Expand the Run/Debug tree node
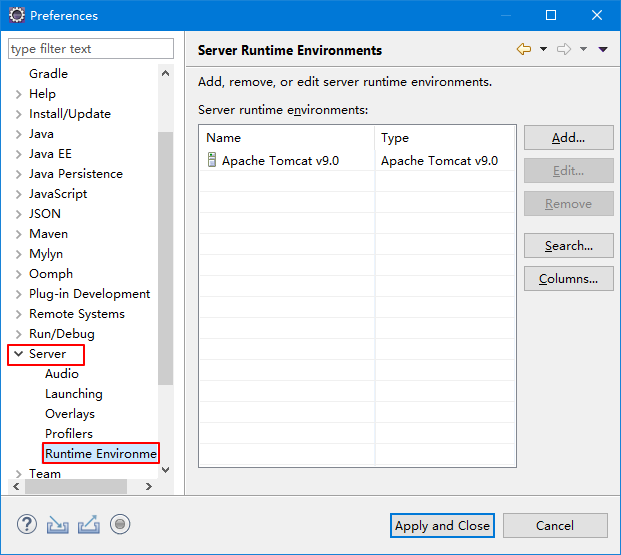 click(x=18, y=334)
